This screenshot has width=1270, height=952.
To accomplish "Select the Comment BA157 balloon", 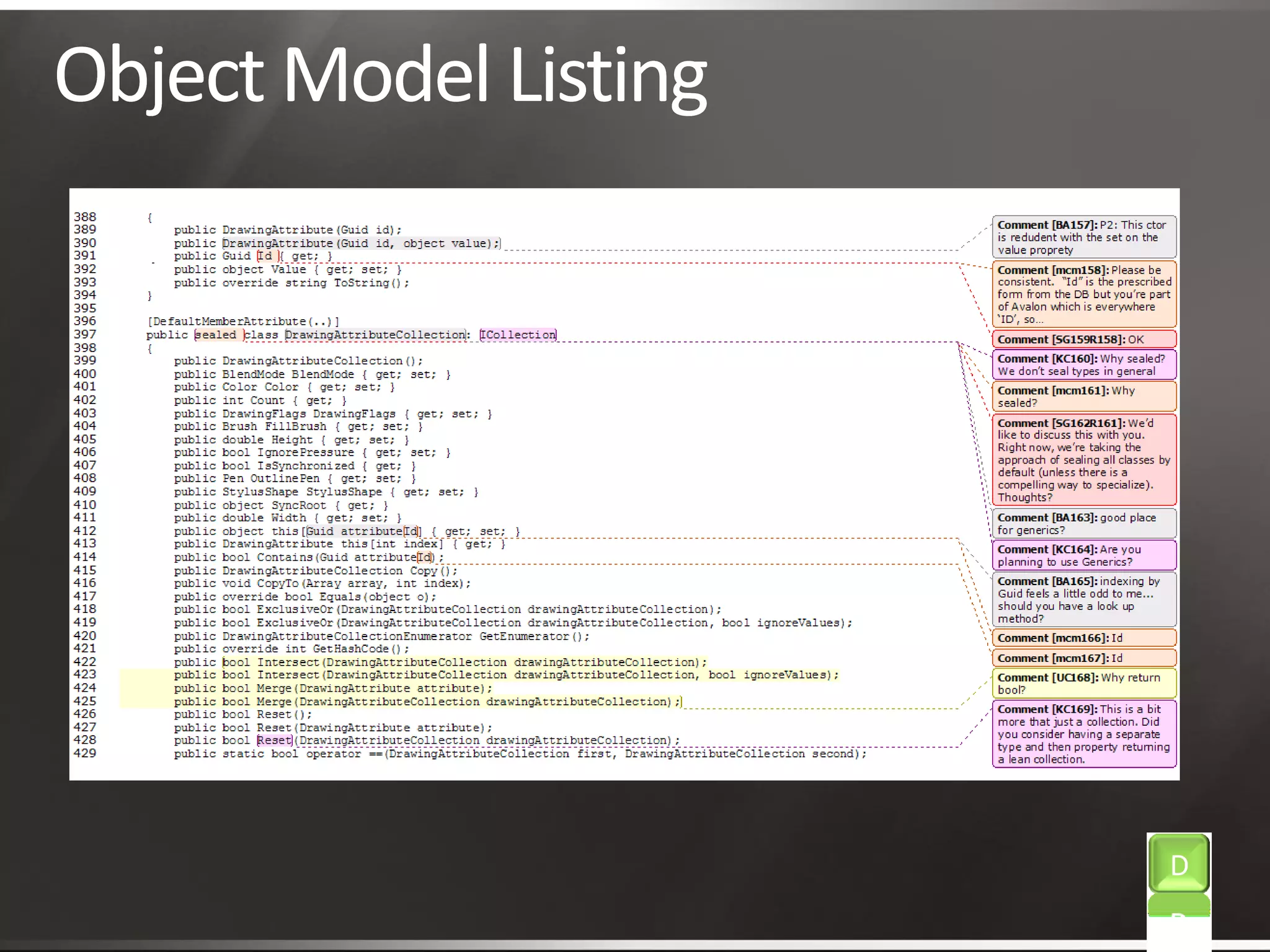I will [x=1083, y=237].
